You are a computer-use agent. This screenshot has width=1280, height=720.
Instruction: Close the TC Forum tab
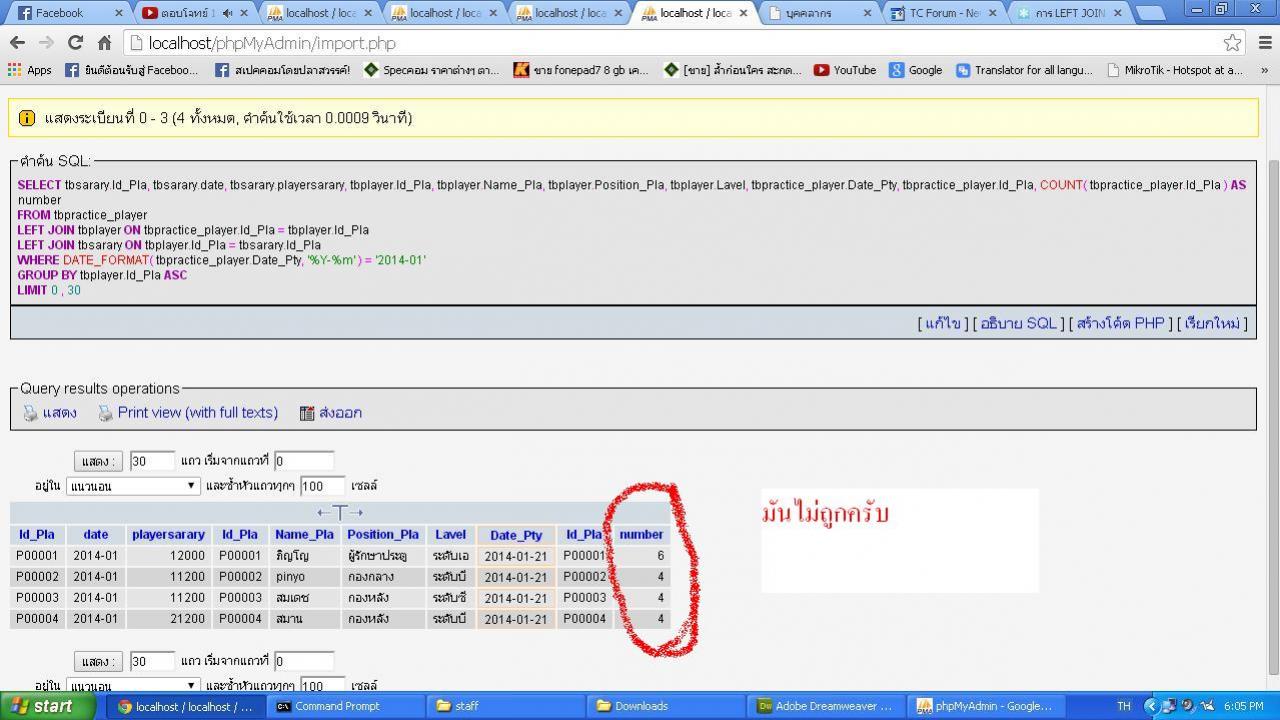(x=992, y=13)
